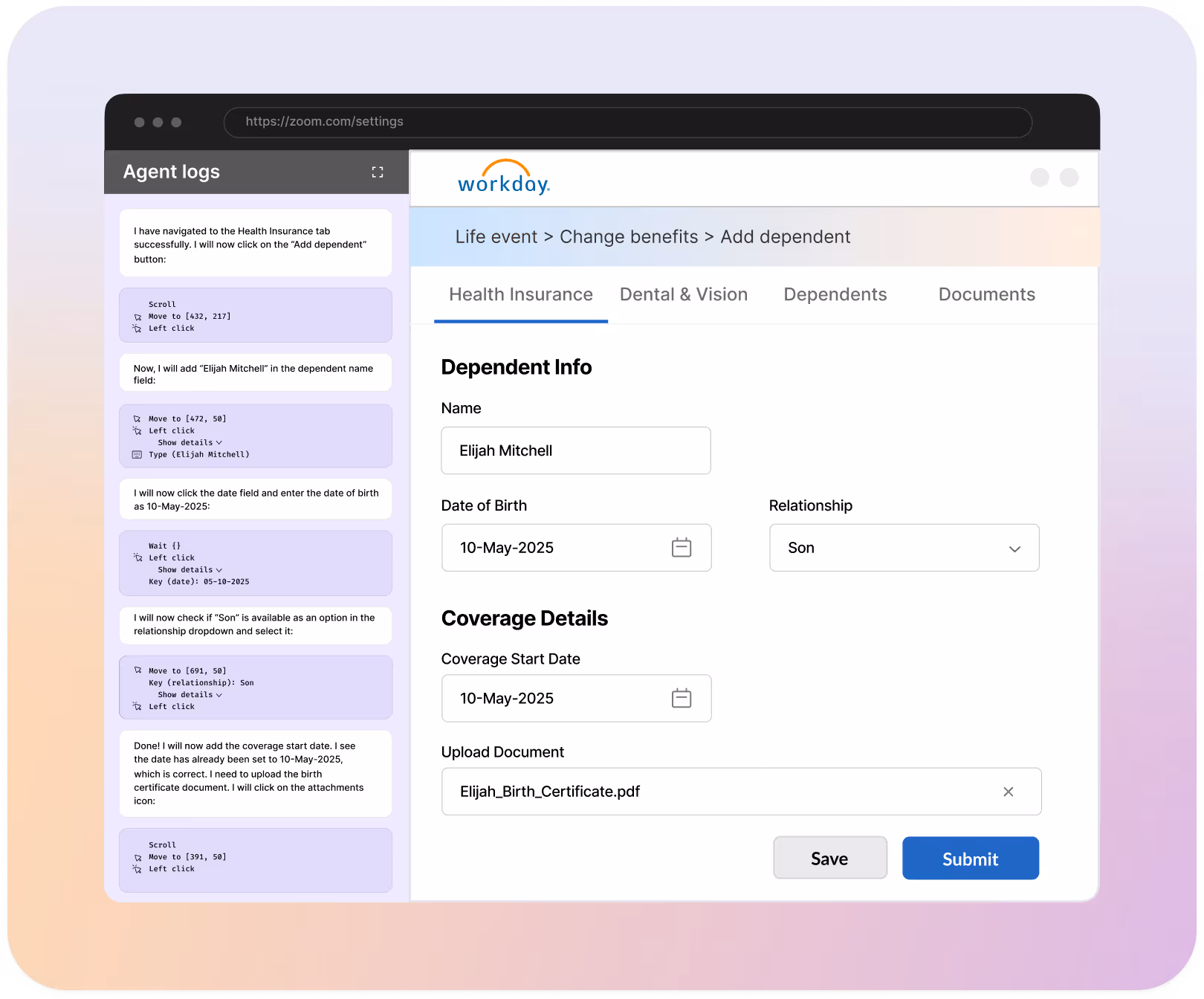The width and height of the screenshot is (1204, 999).
Task: Click log entry 'Wait {}'
Action: pos(164,546)
